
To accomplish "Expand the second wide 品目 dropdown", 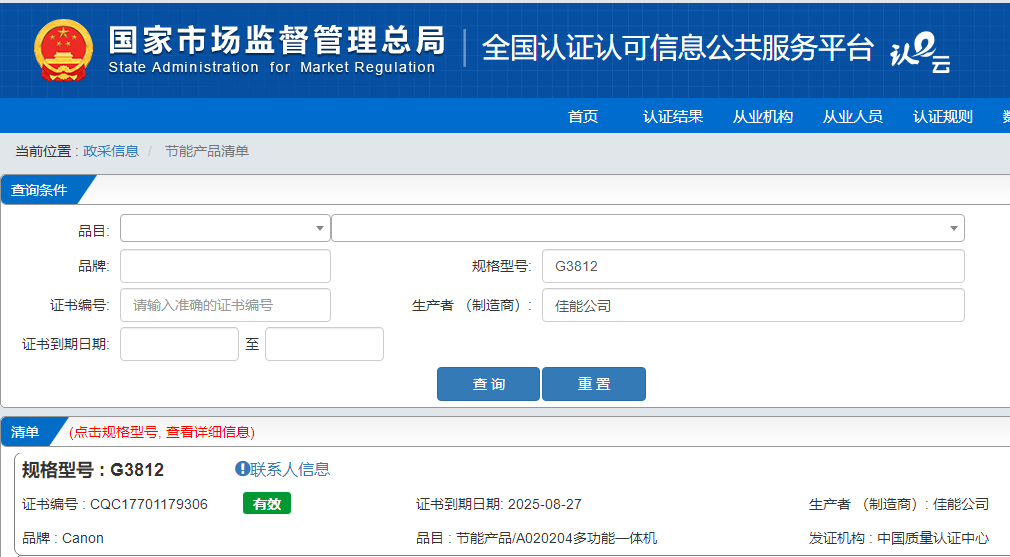I will tap(647, 228).
